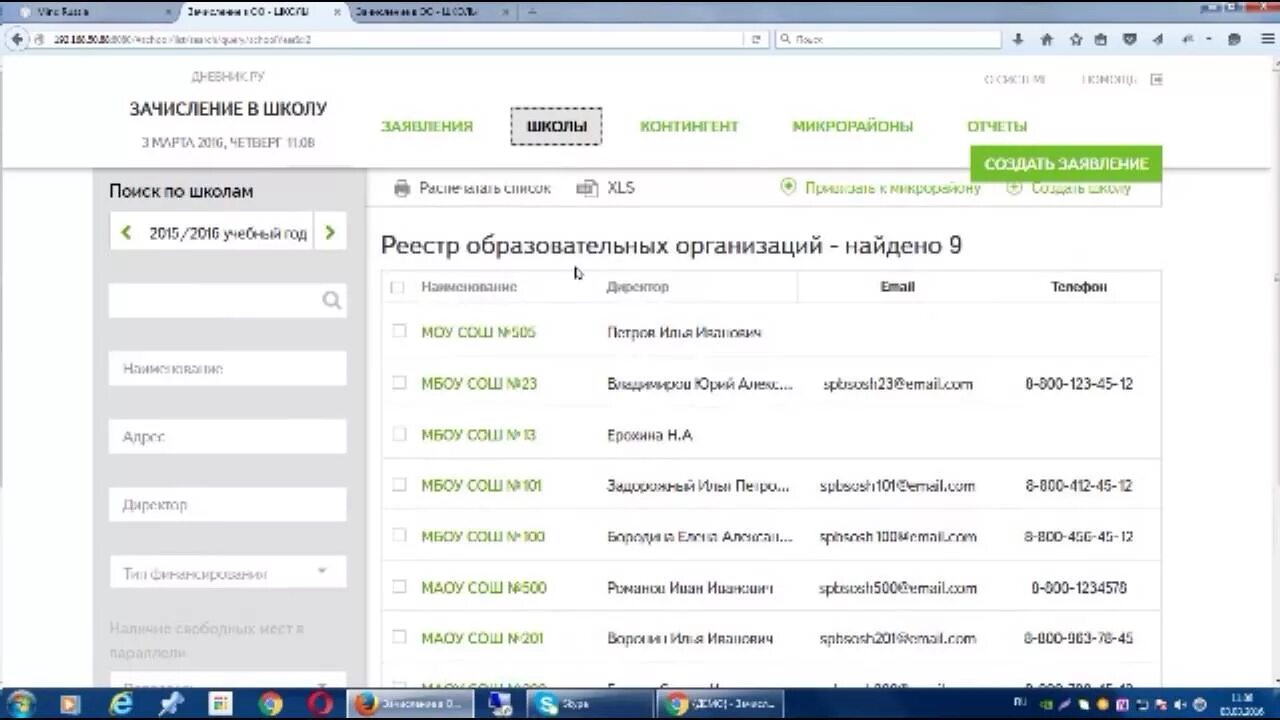Viewport: 1280px width, 720px height.
Task: Open the МБОУ СОШ №100 school link
Action: coord(483,537)
